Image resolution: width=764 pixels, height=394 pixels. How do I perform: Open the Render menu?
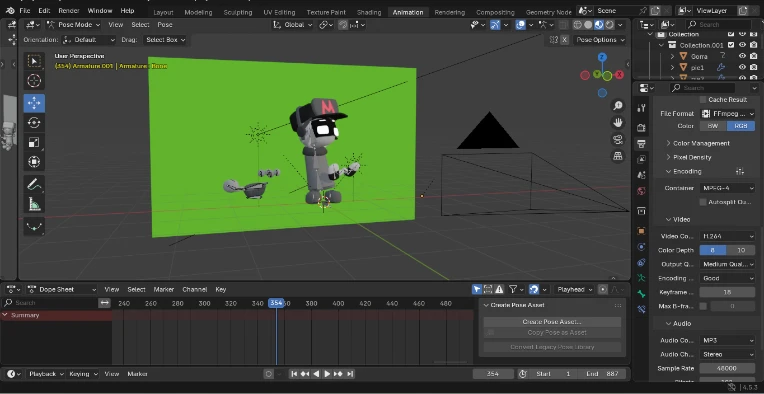pyautogui.click(x=69, y=10)
